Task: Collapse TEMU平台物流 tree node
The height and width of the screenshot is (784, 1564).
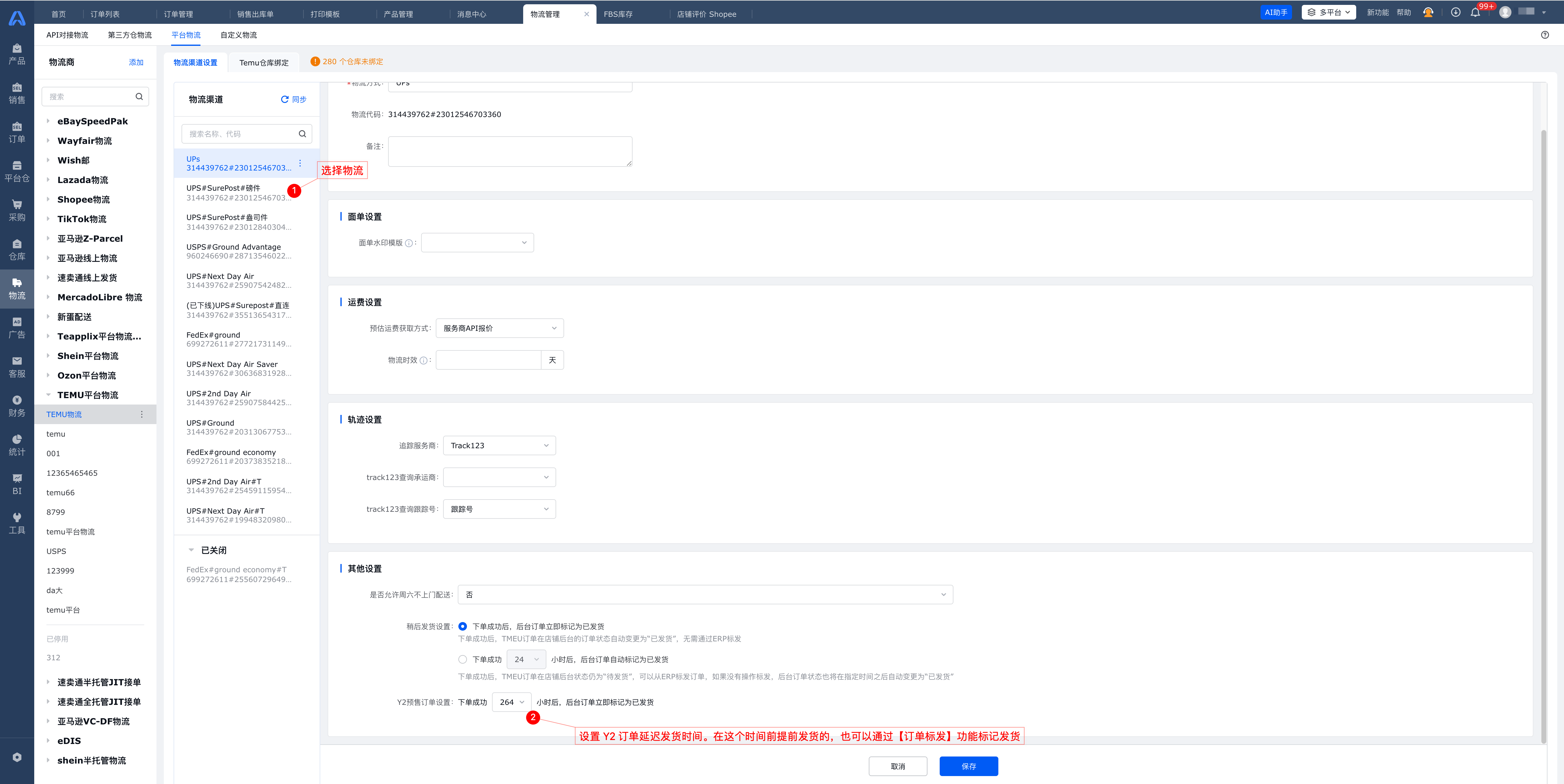Action: 48,395
